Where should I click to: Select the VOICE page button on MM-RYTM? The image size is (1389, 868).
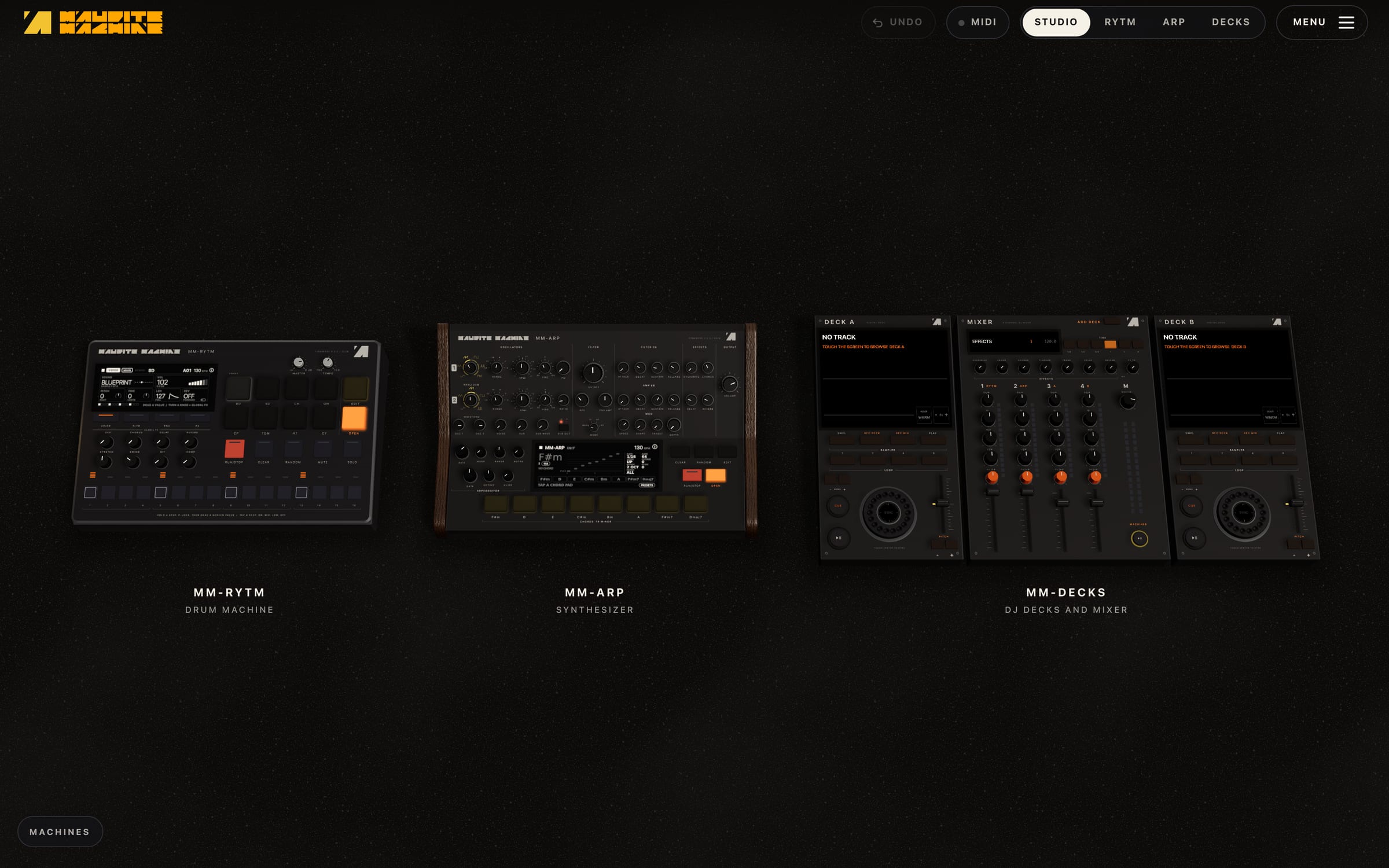coord(106,417)
